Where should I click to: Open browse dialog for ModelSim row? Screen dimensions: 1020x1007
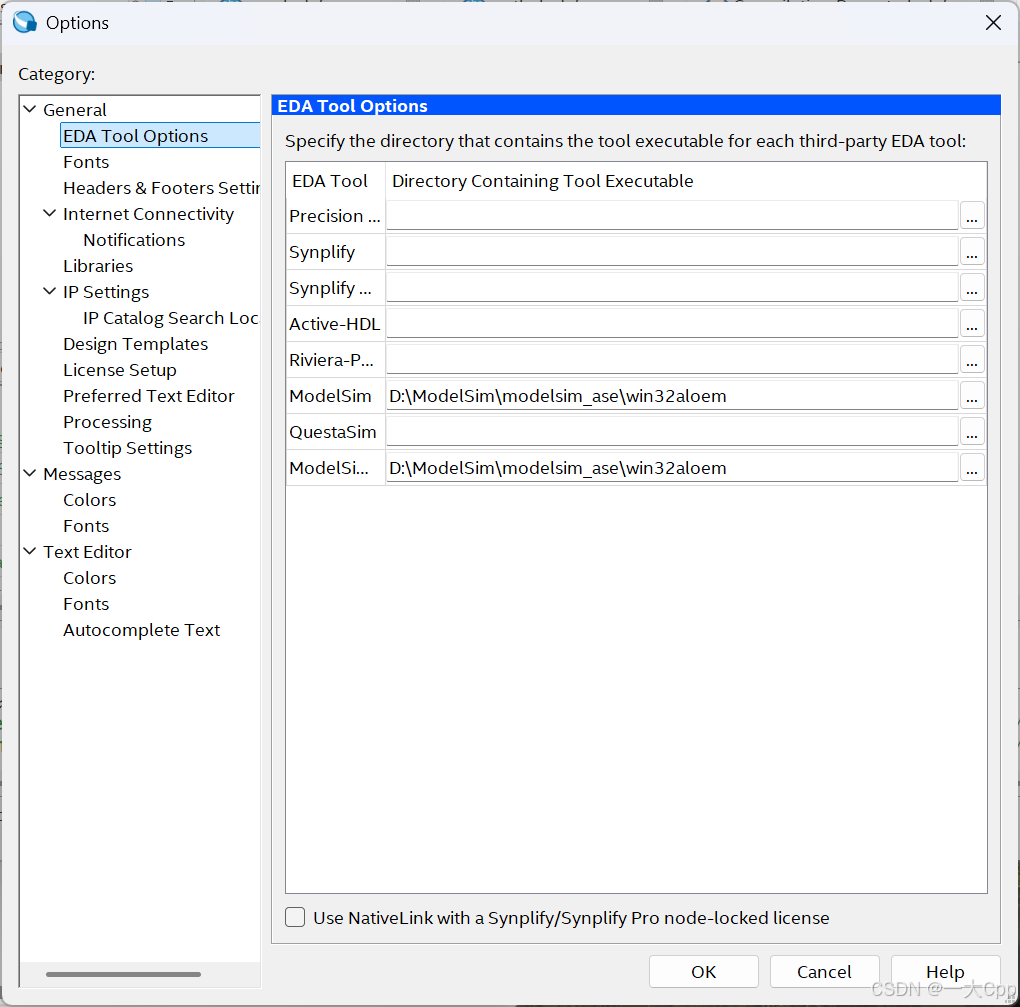(x=972, y=396)
